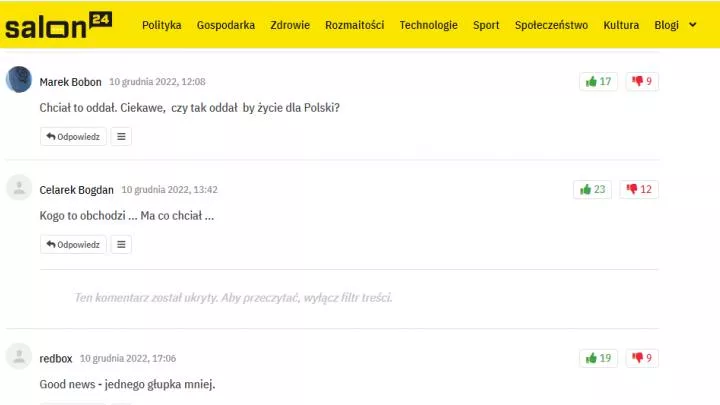Open redbox's default avatar
Viewport: 720px width, 405px height.
coord(19,356)
